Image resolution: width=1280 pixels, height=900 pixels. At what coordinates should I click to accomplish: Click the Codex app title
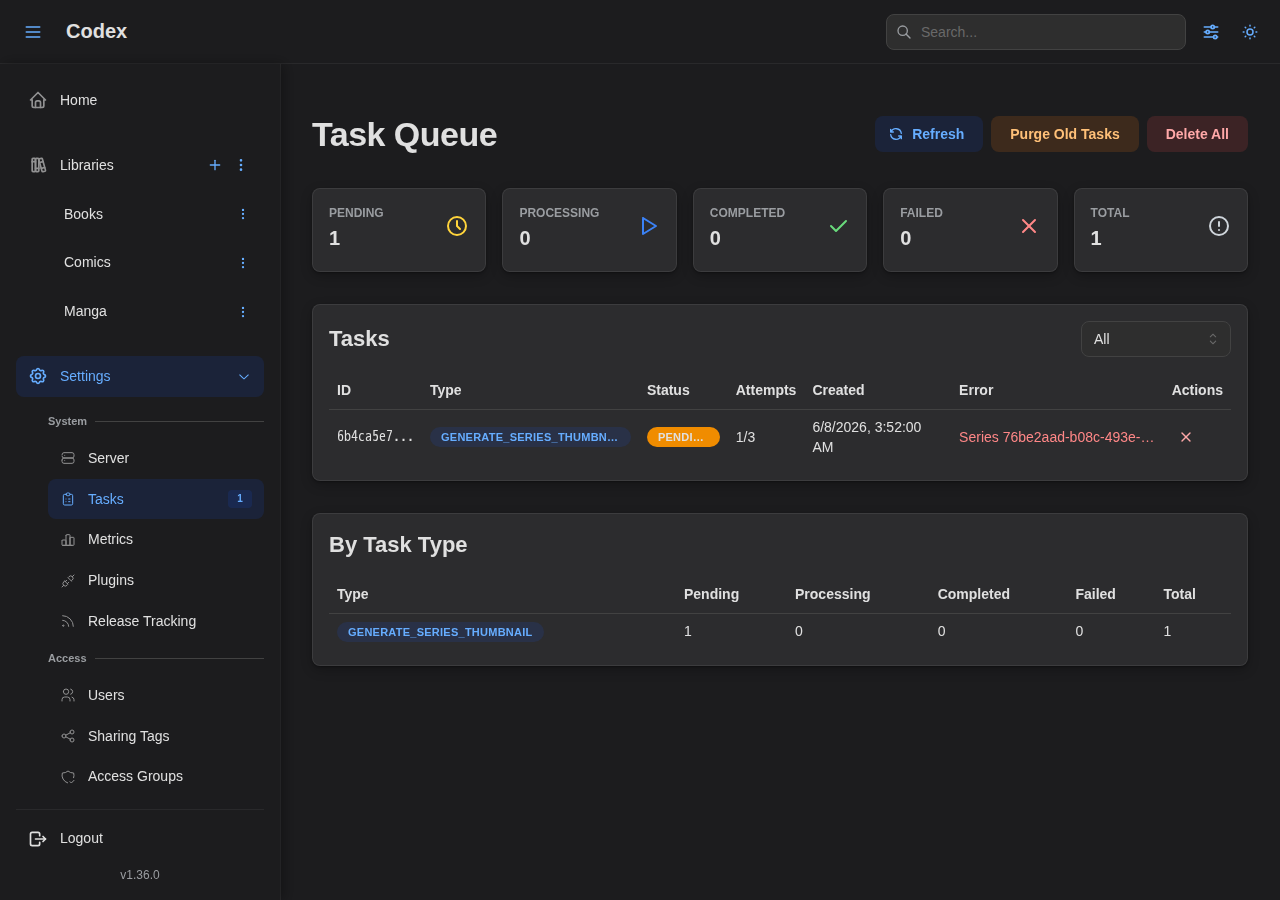point(96,31)
